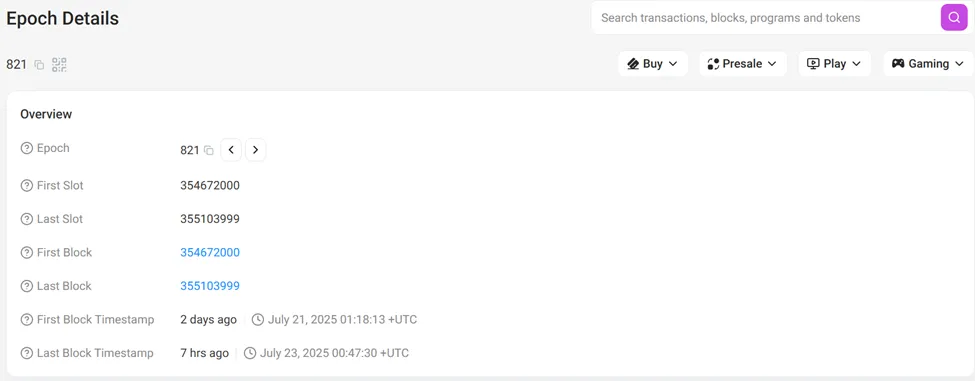Click the purple search magnifier button
Screen dimensions: 975x381
(x=954, y=17)
